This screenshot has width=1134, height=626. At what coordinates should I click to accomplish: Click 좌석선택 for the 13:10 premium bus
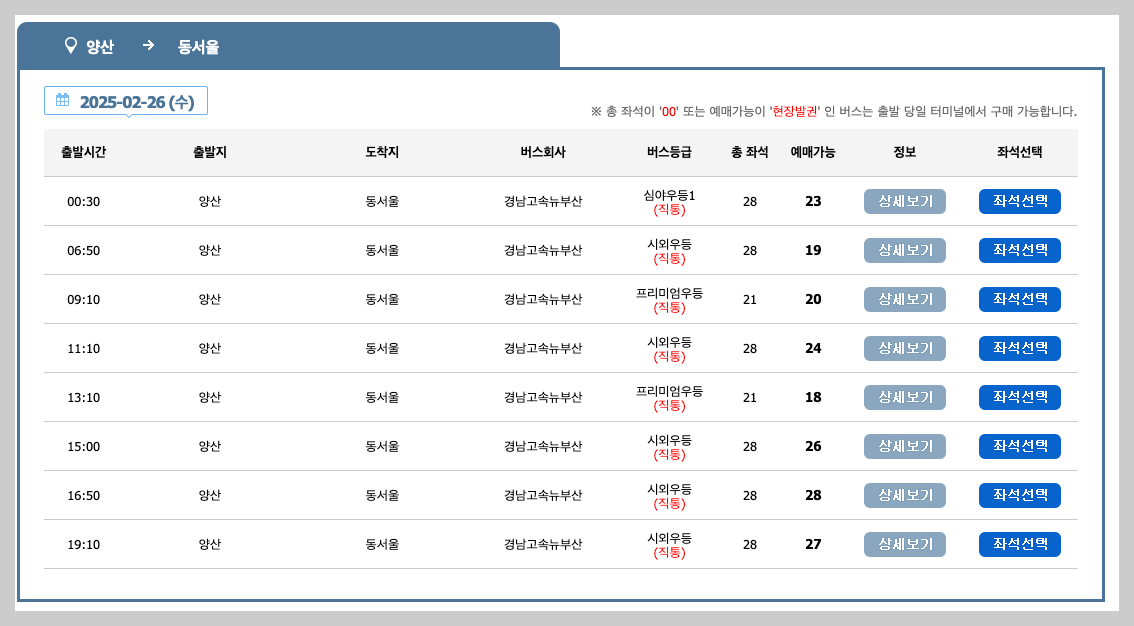[x=1019, y=397]
